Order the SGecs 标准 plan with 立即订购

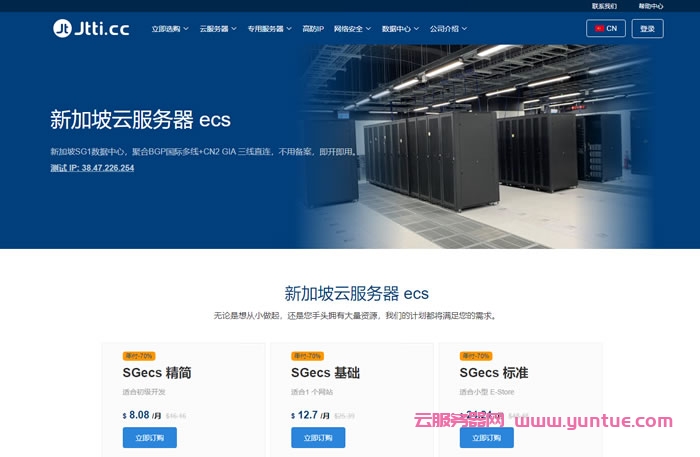coord(487,438)
